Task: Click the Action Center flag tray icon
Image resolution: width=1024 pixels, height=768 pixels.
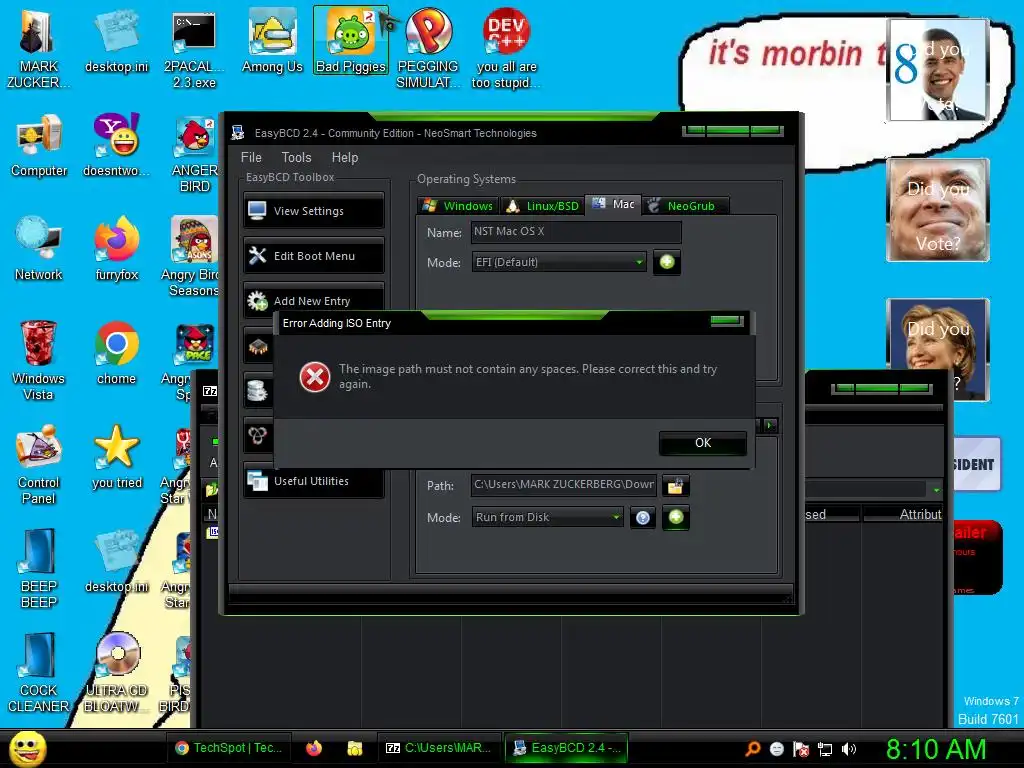Action: (801, 749)
